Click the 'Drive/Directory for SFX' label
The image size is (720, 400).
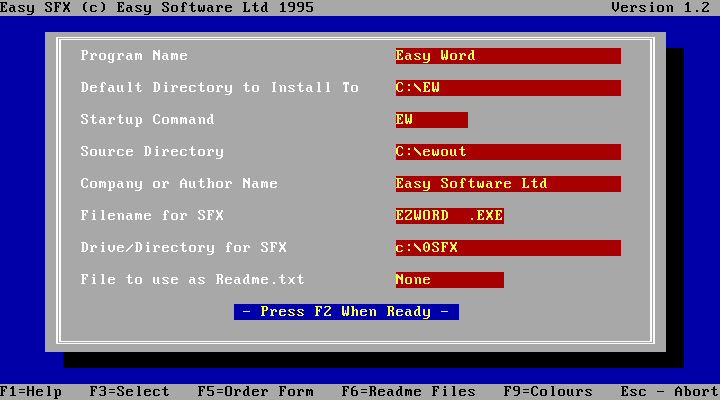click(184, 248)
